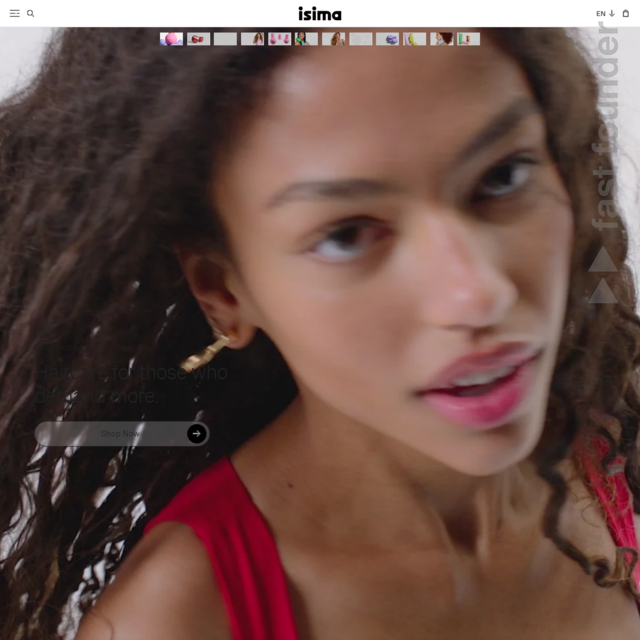
Task: Select the blank gray thumbnail
Action: (225, 39)
